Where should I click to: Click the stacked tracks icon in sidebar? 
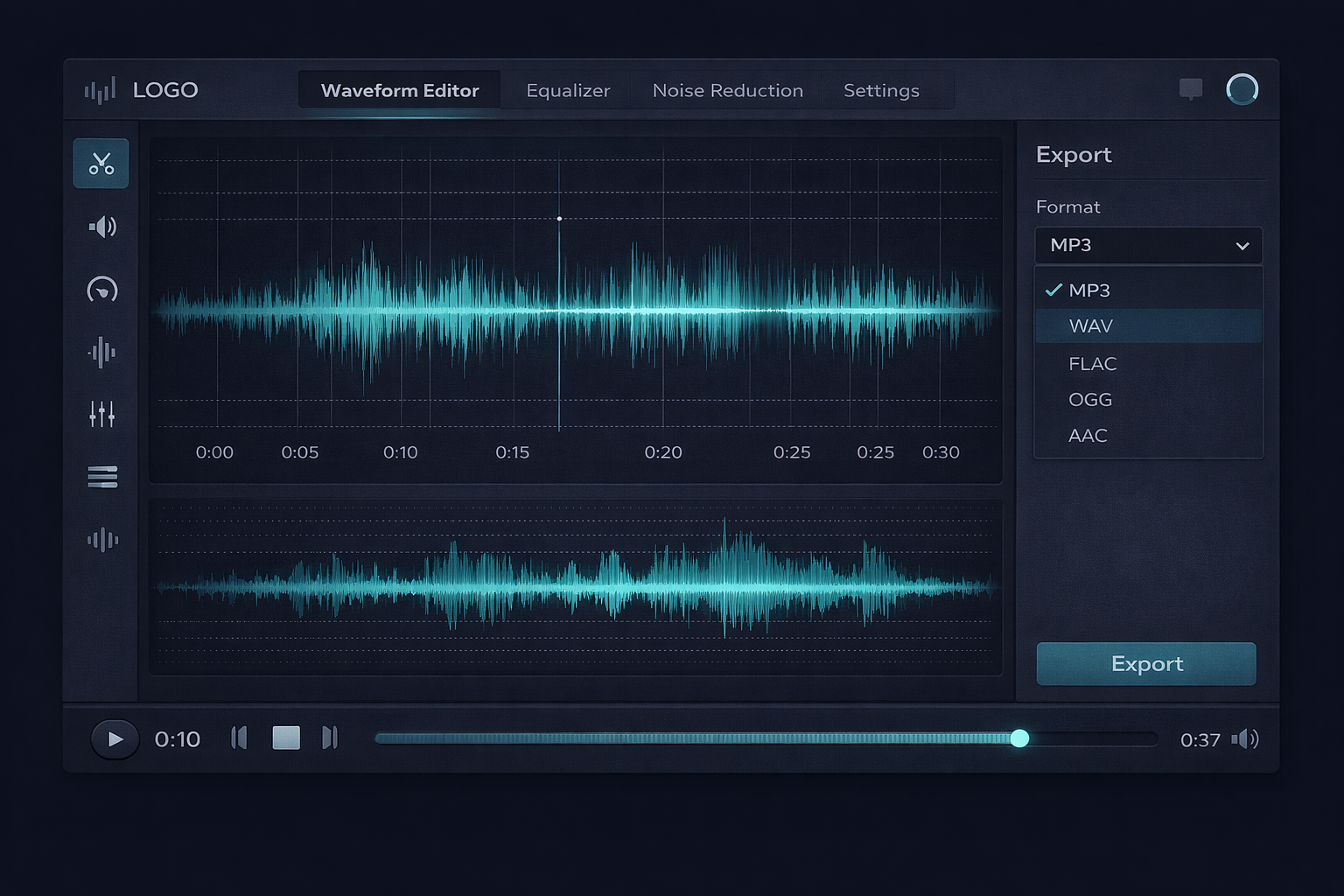[x=102, y=477]
